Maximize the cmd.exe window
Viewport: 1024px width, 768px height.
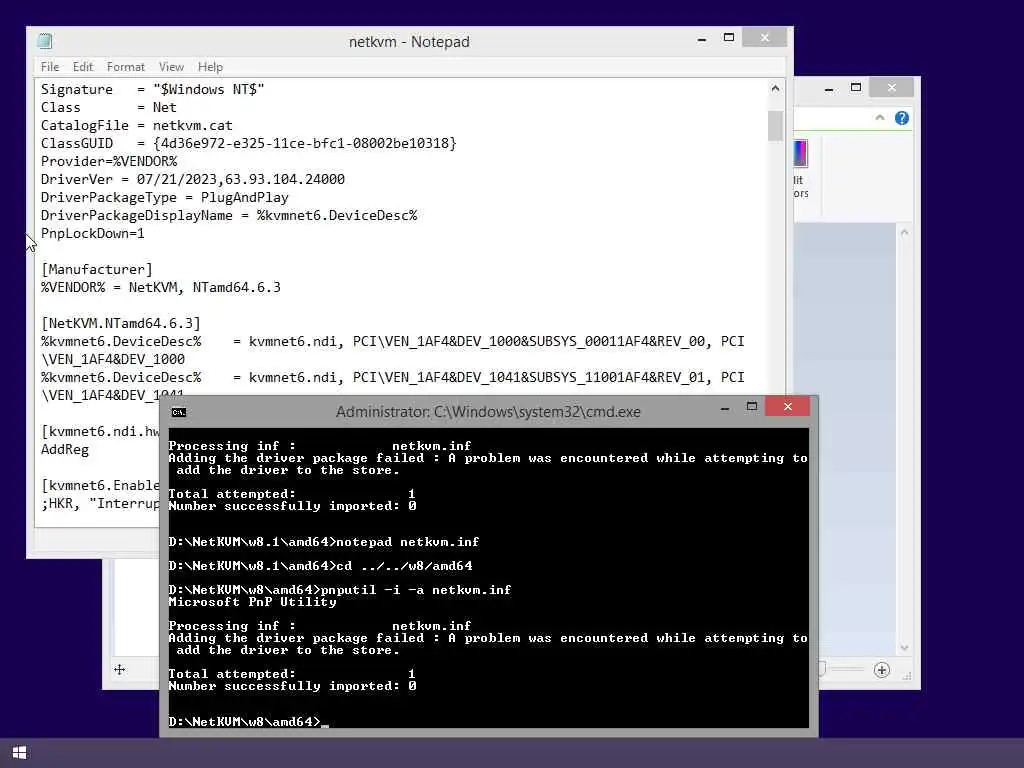[x=752, y=406]
